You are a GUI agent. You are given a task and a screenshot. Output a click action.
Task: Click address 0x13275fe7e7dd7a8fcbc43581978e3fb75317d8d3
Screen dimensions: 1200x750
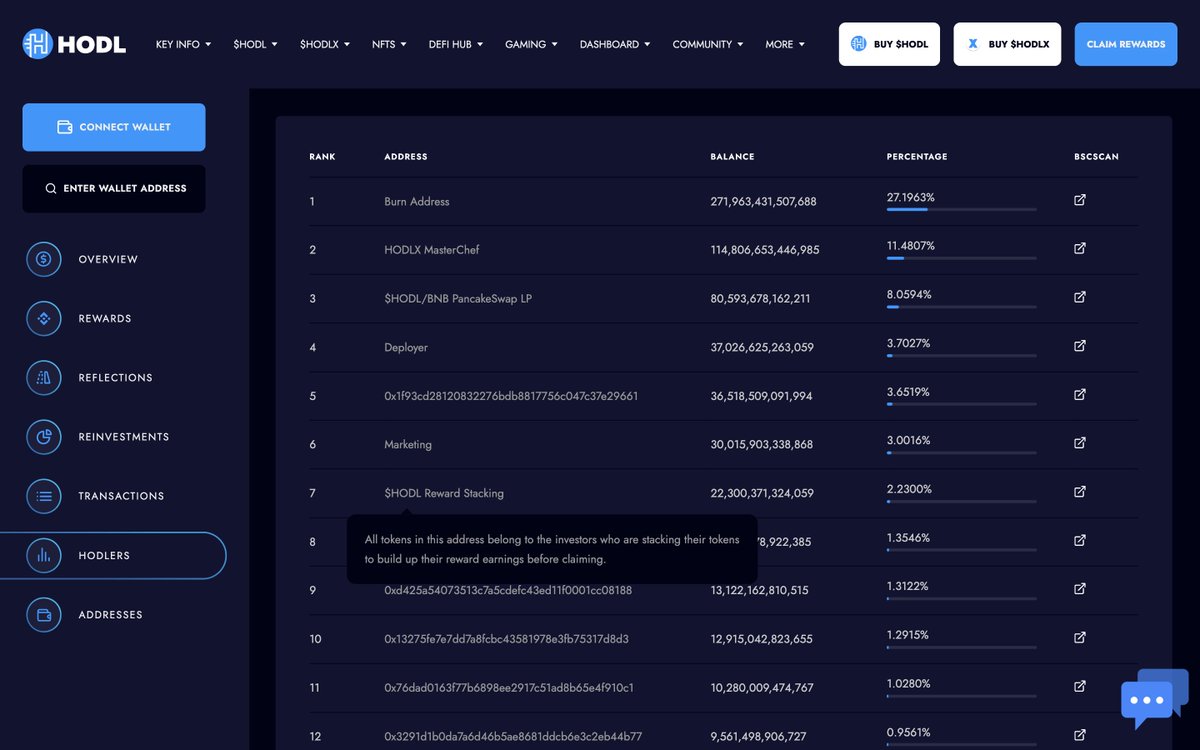(x=506, y=639)
